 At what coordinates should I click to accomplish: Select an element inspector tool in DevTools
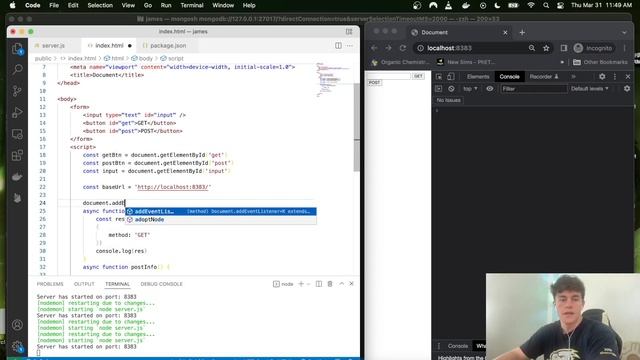[x=439, y=77]
